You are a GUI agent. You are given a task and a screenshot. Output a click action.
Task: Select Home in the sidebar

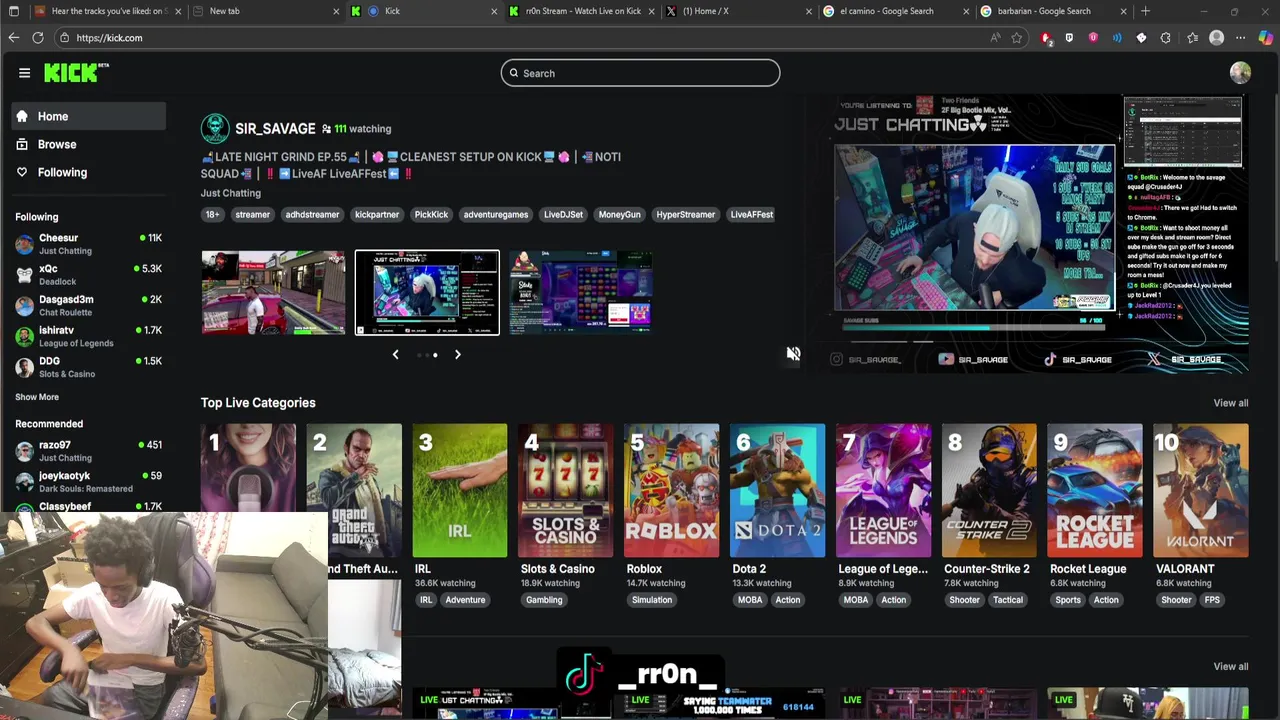(x=88, y=116)
